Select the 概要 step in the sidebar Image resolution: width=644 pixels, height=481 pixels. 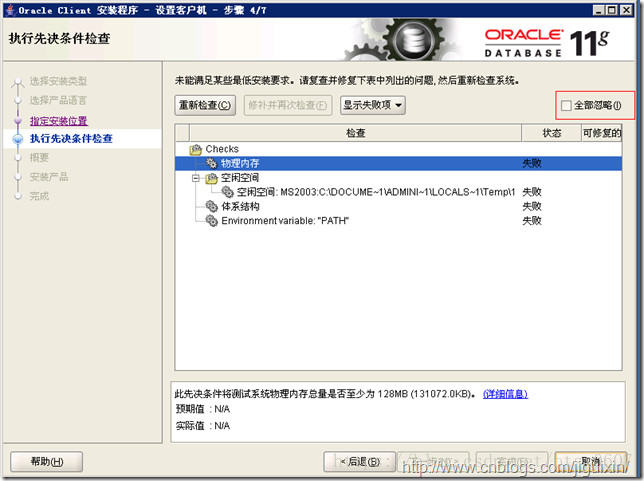click(x=39, y=157)
